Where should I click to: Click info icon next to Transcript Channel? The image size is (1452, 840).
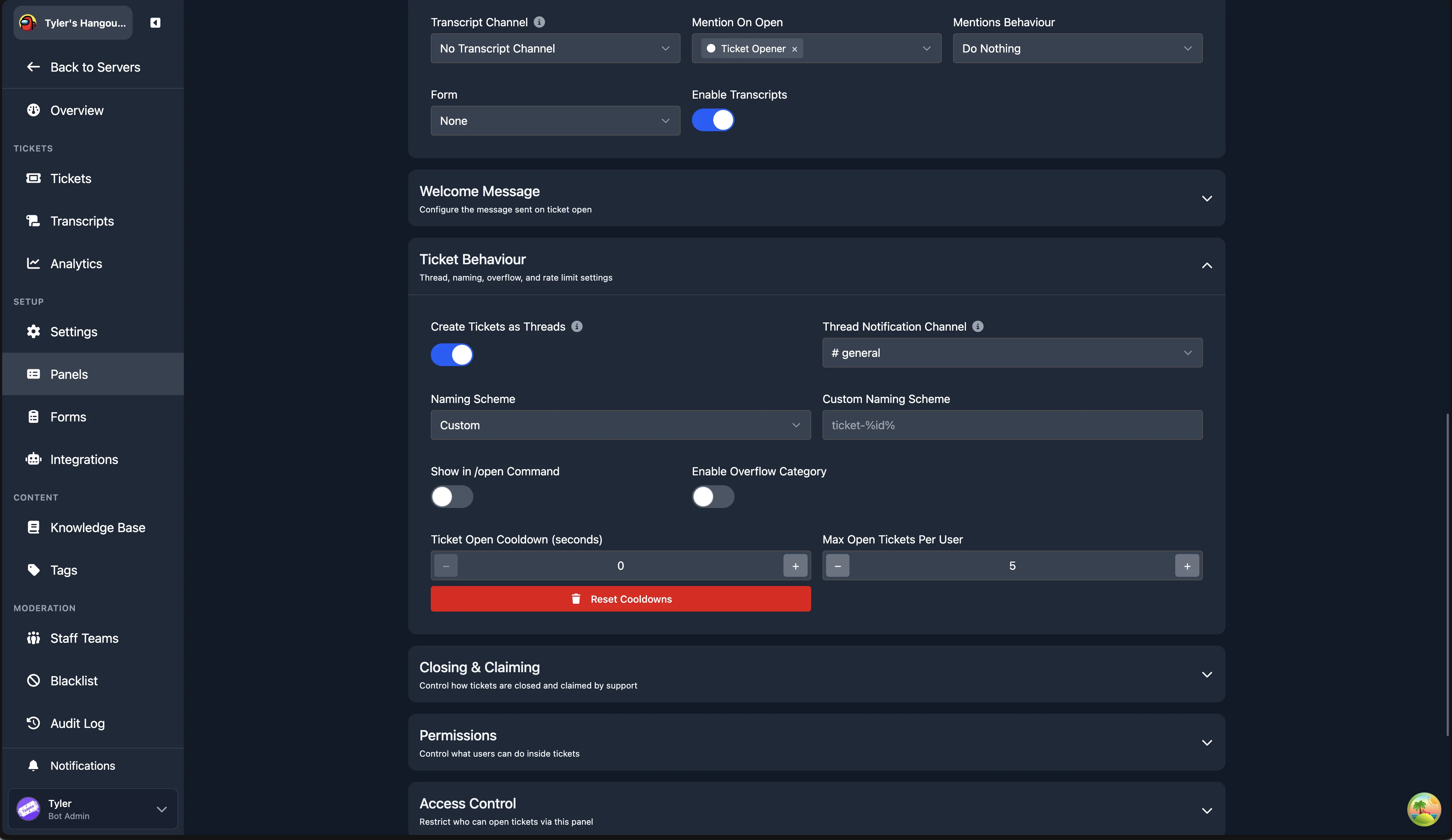[x=539, y=22]
